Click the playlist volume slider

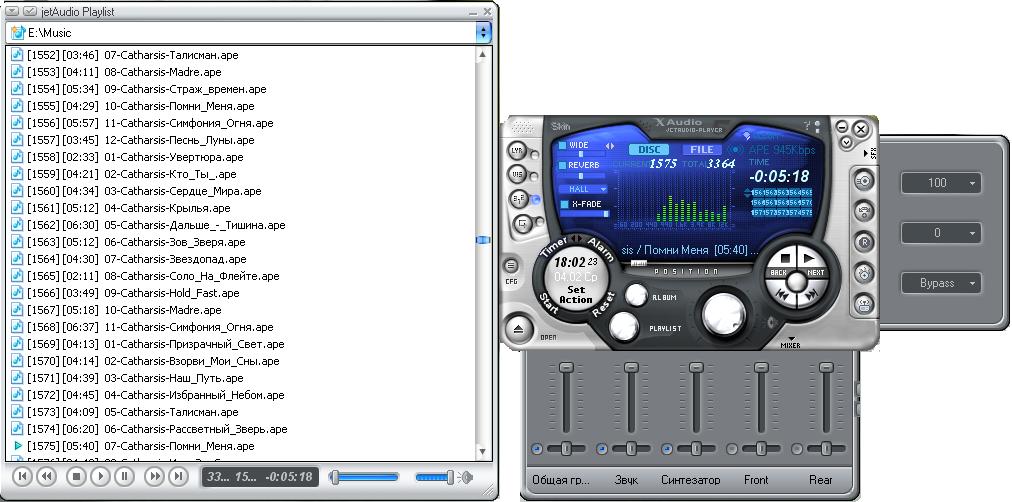pos(435,477)
